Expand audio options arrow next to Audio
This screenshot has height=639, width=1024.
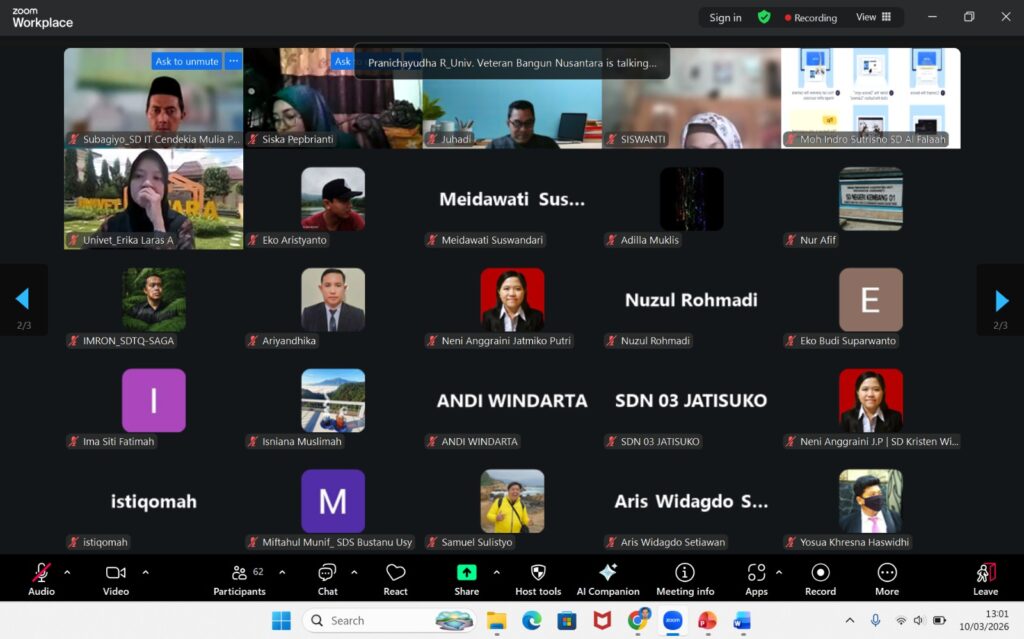coord(67,572)
